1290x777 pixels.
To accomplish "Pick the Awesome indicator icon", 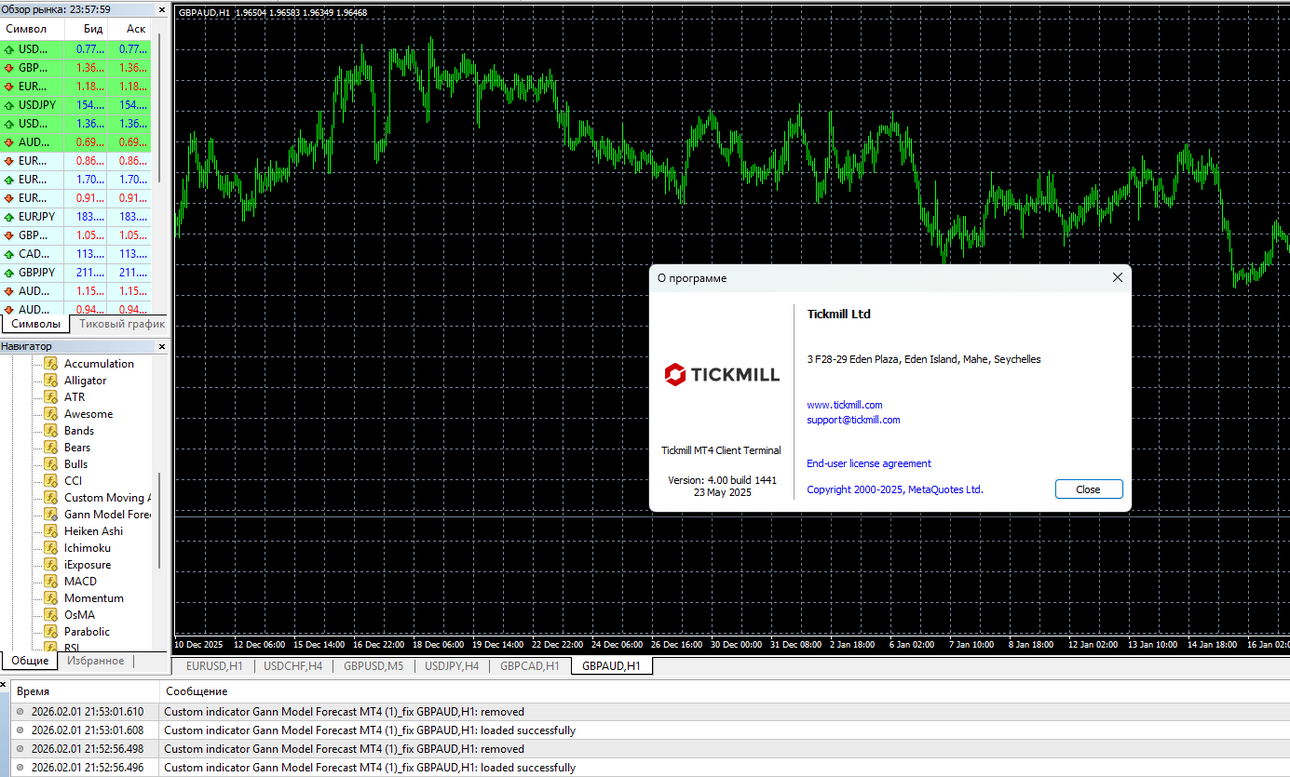I will 51,414.
